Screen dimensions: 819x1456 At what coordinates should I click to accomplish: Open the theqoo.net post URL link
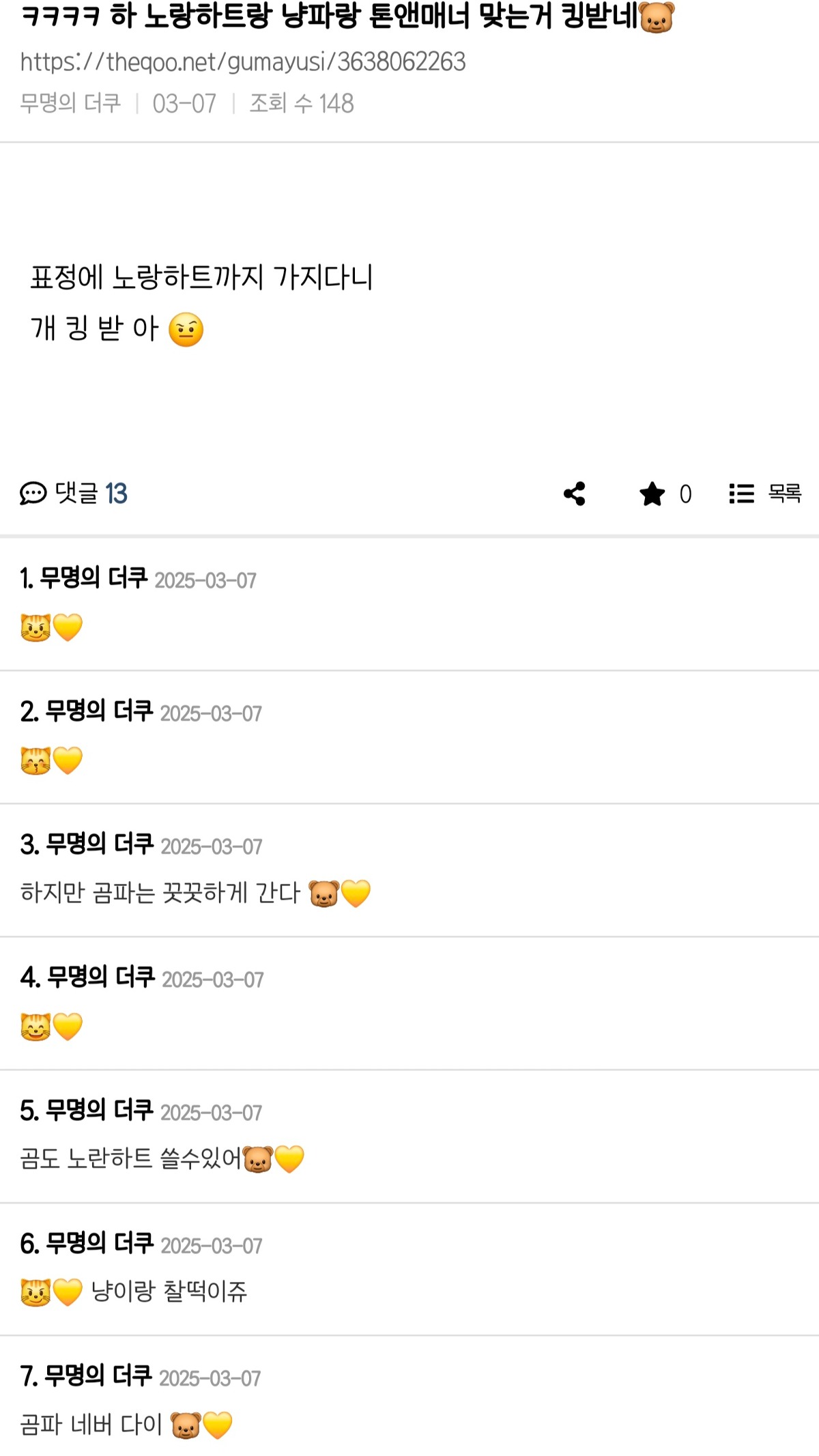click(x=243, y=62)
